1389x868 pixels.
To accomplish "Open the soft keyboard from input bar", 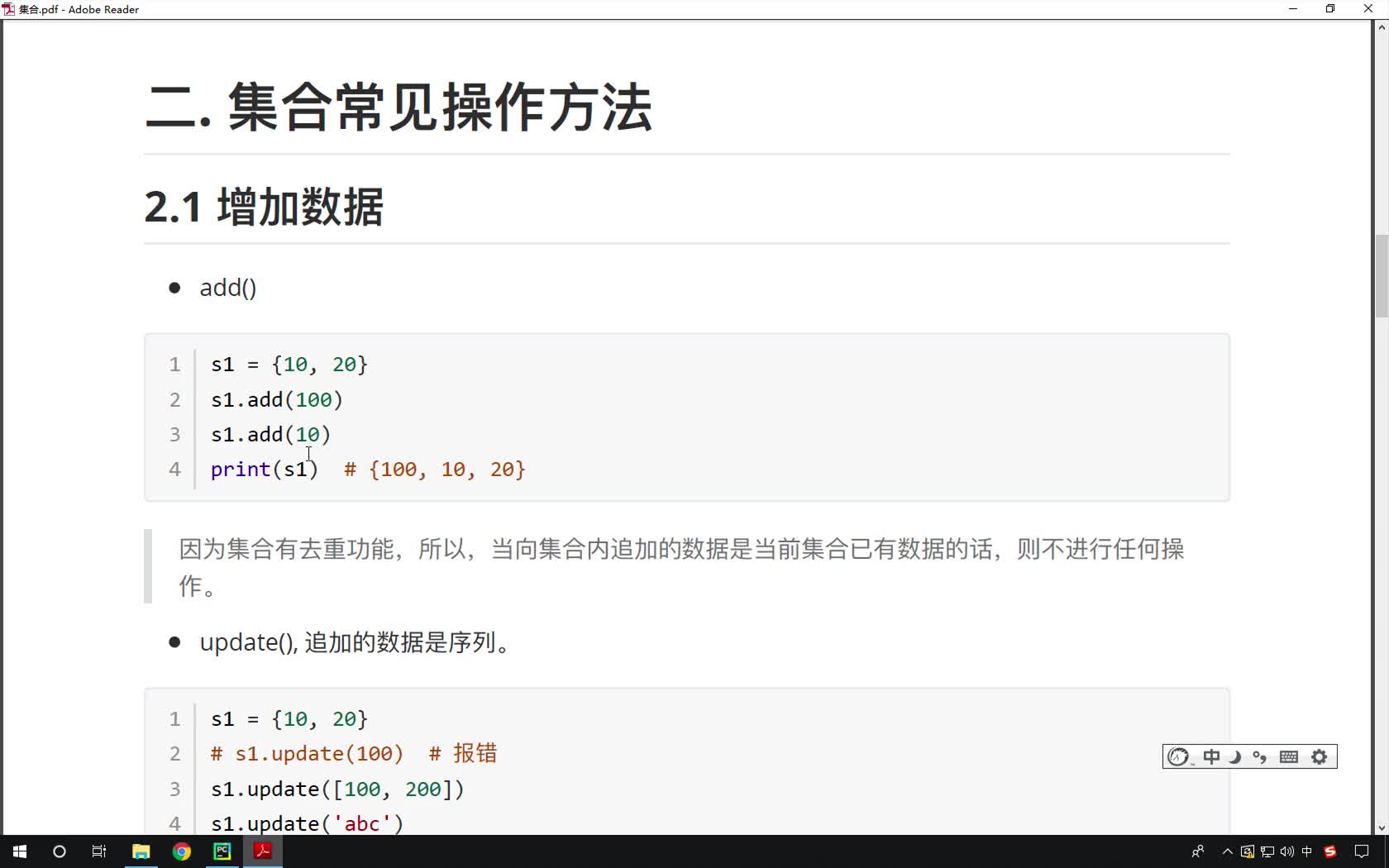I will [1289, 756].
